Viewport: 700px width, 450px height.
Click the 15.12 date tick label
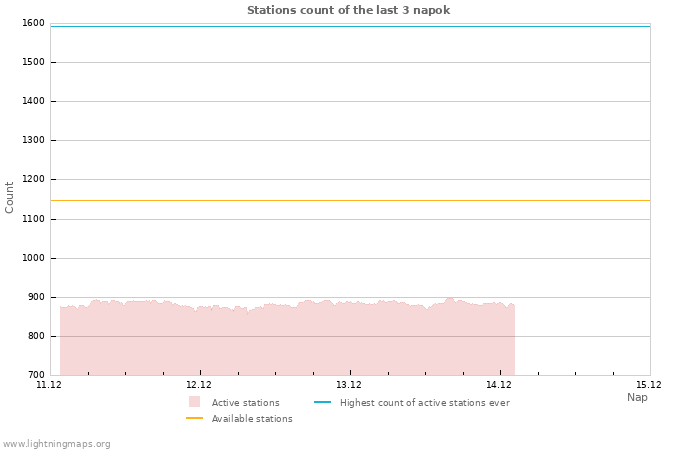(x=649, y=385)
